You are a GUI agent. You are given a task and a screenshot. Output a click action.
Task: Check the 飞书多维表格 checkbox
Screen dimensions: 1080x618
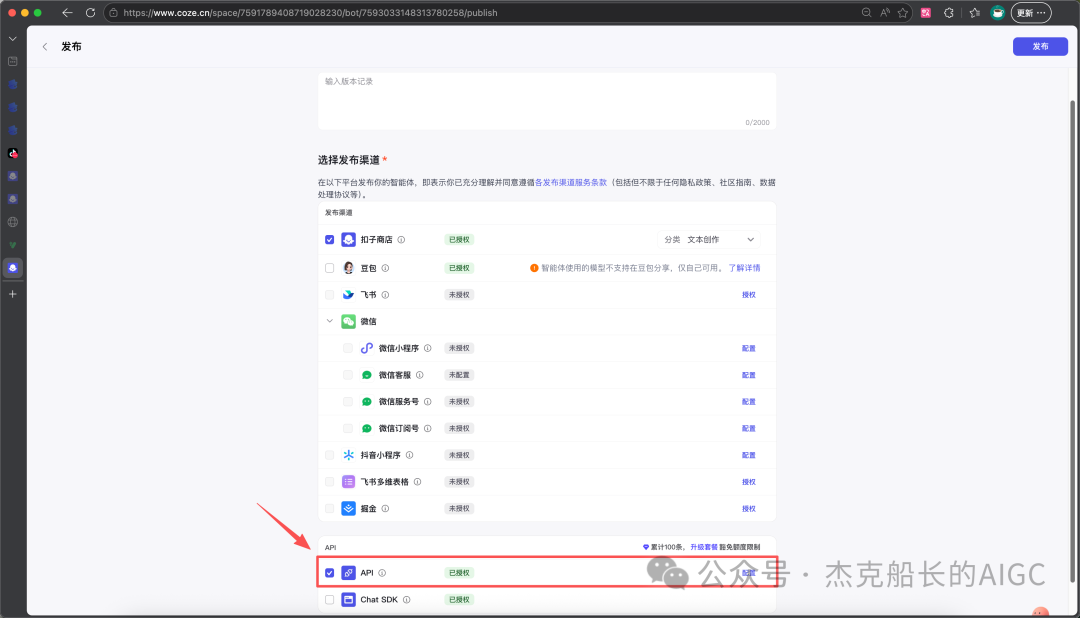coord(329,482)
